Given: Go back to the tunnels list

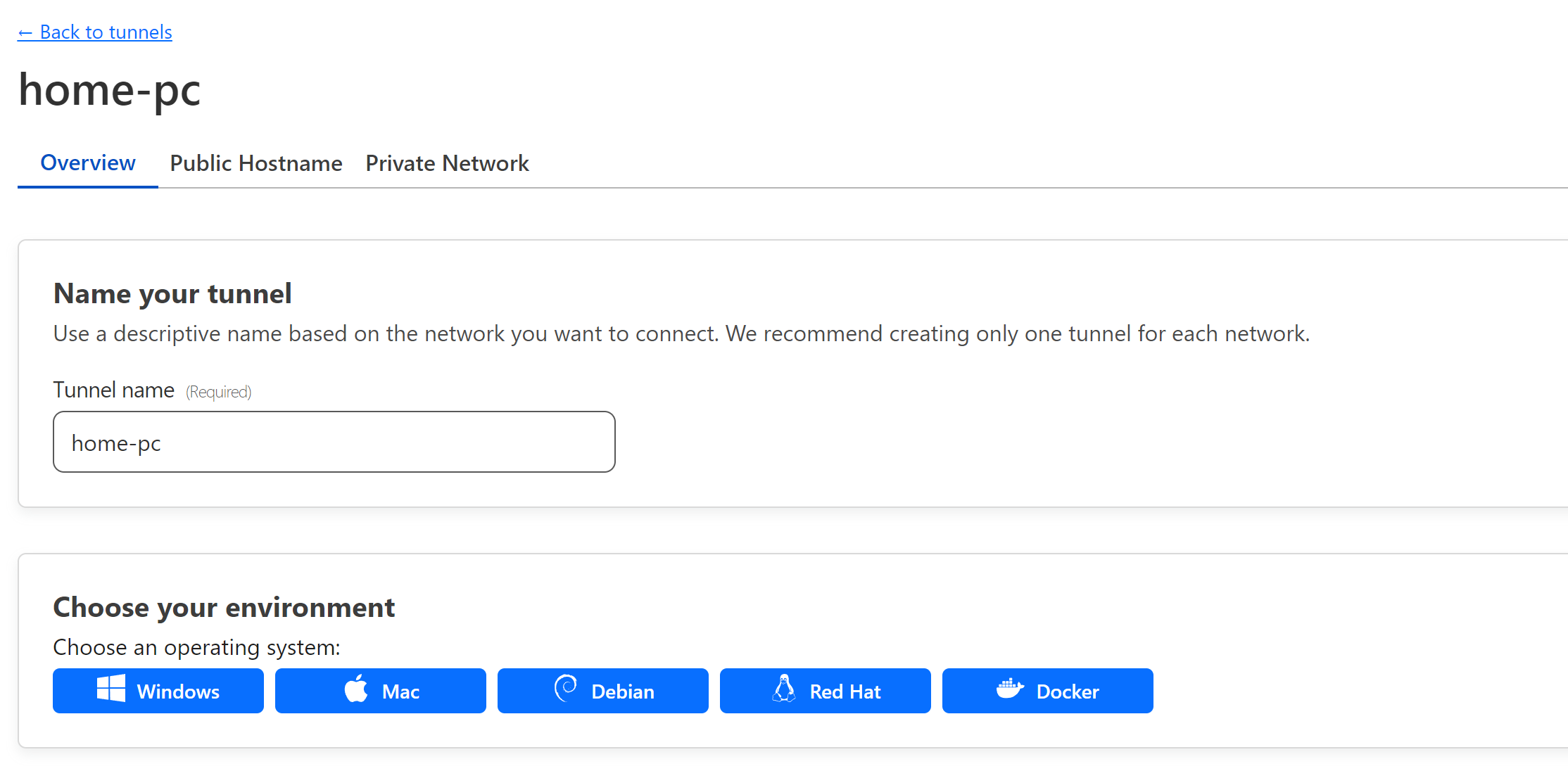Looking at the screenshot, I should click(94, 32).
